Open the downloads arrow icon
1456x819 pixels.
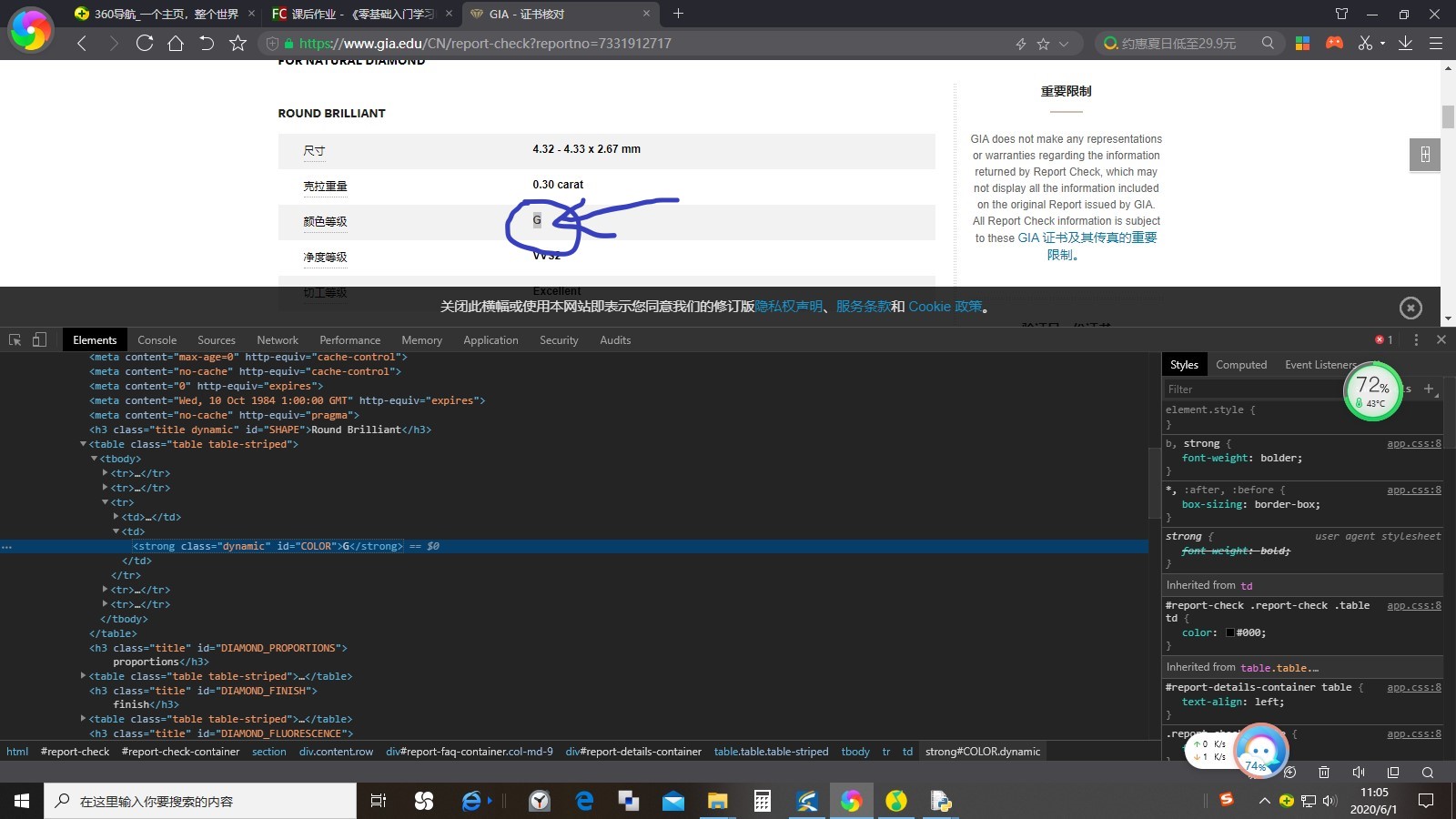pyautogui.click(x=1405, y=43)
